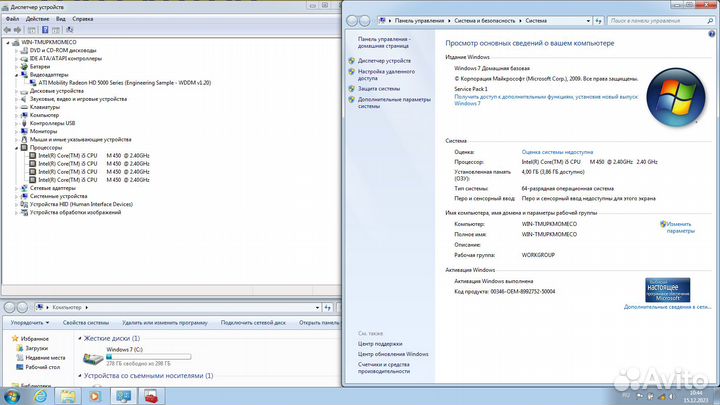Open the volume icon in the system tray
Image resolution: width=720 pixels, height=405 pixels.
point(671,396)
